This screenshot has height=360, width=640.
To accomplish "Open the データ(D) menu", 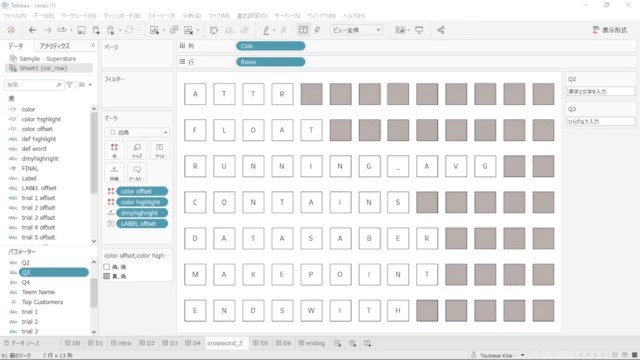I will pyautogui.click(x=44, y=16).
